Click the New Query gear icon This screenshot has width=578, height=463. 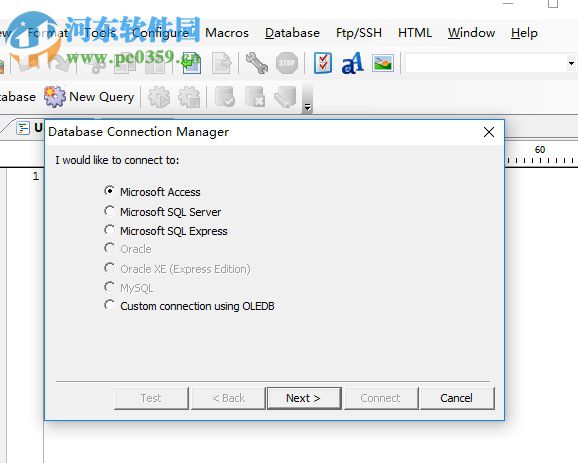(55, 97)
